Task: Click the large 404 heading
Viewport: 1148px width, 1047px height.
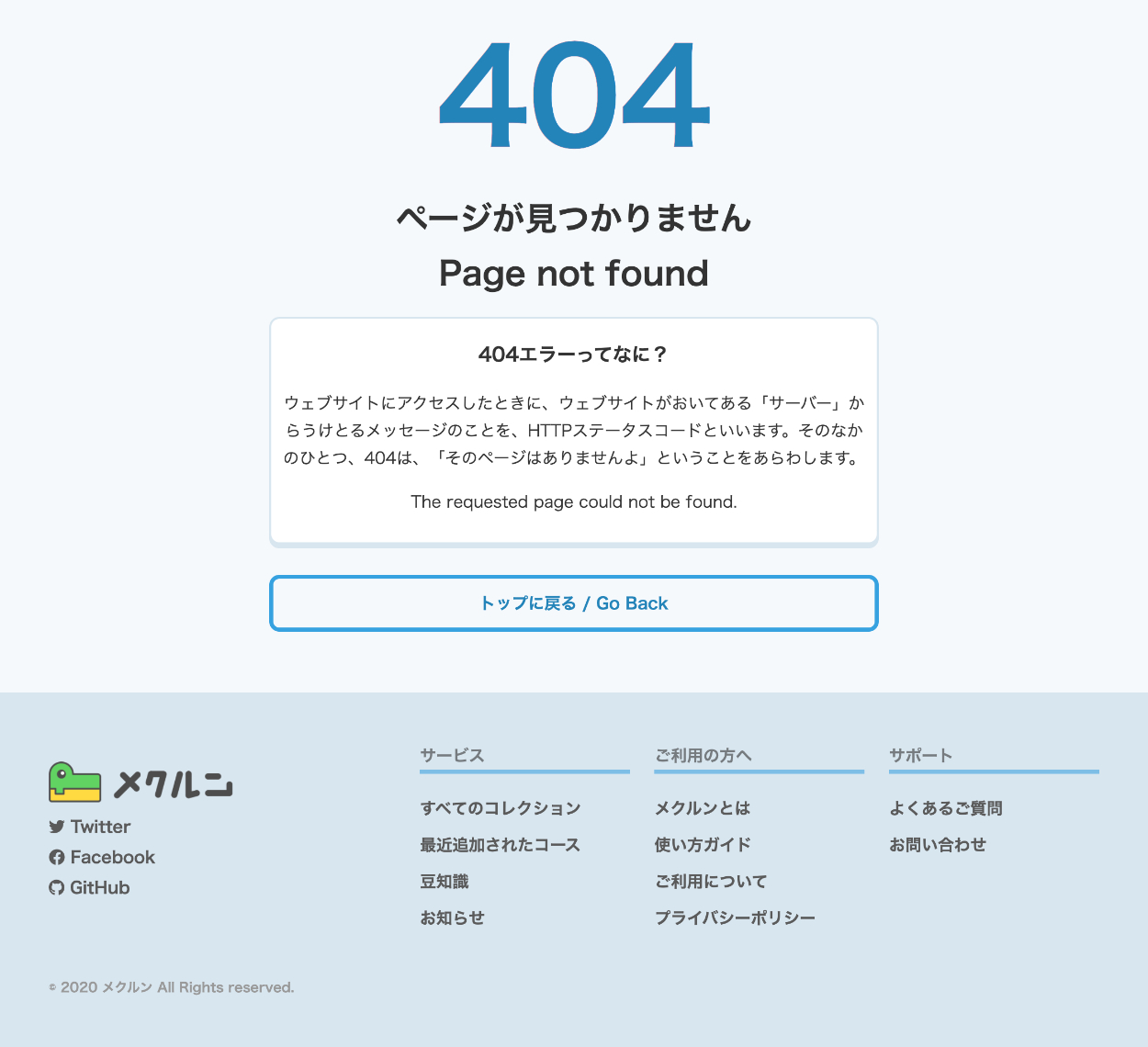Action: tap(574, 96)
